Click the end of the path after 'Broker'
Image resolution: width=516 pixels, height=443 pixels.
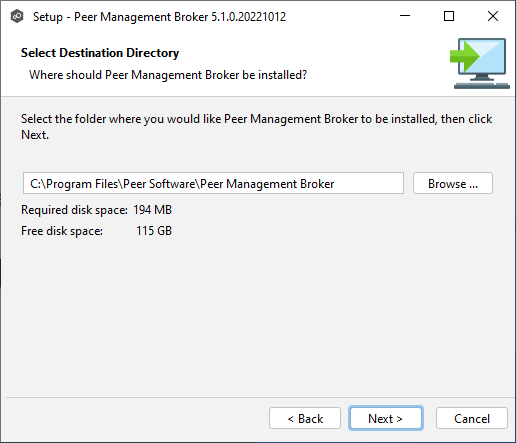pos(335,184)
